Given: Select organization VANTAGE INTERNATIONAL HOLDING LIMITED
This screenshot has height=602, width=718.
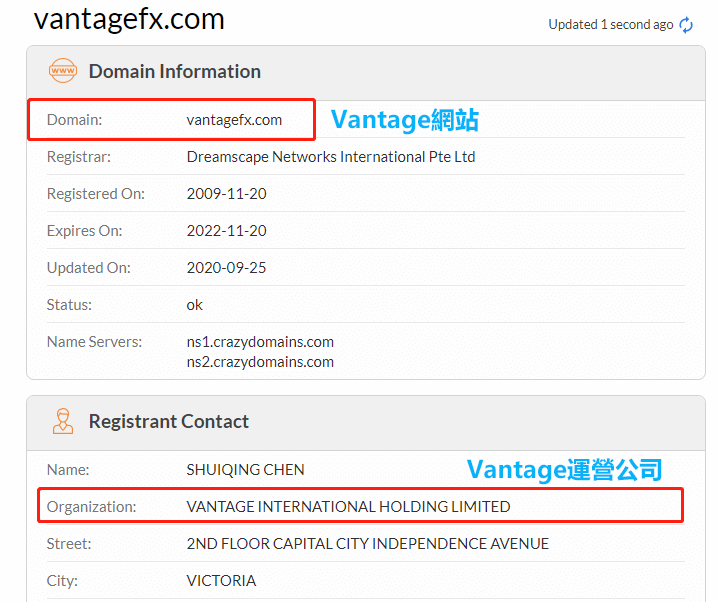Looking at the screenshot, I should coord(348,507).
